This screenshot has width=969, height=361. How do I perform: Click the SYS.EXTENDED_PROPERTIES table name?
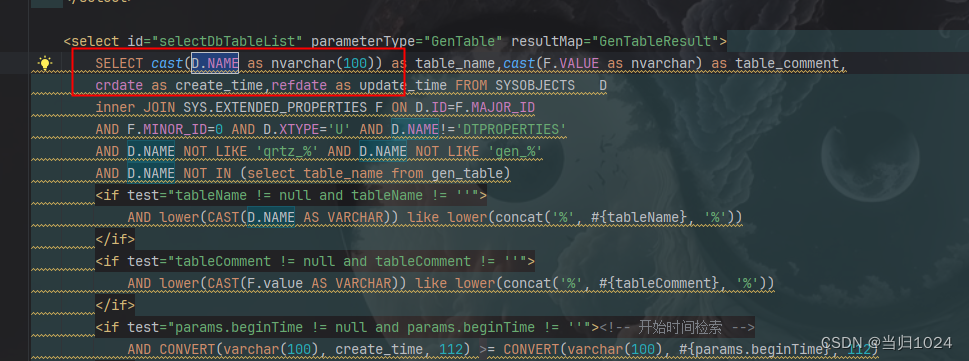point(275,108)
